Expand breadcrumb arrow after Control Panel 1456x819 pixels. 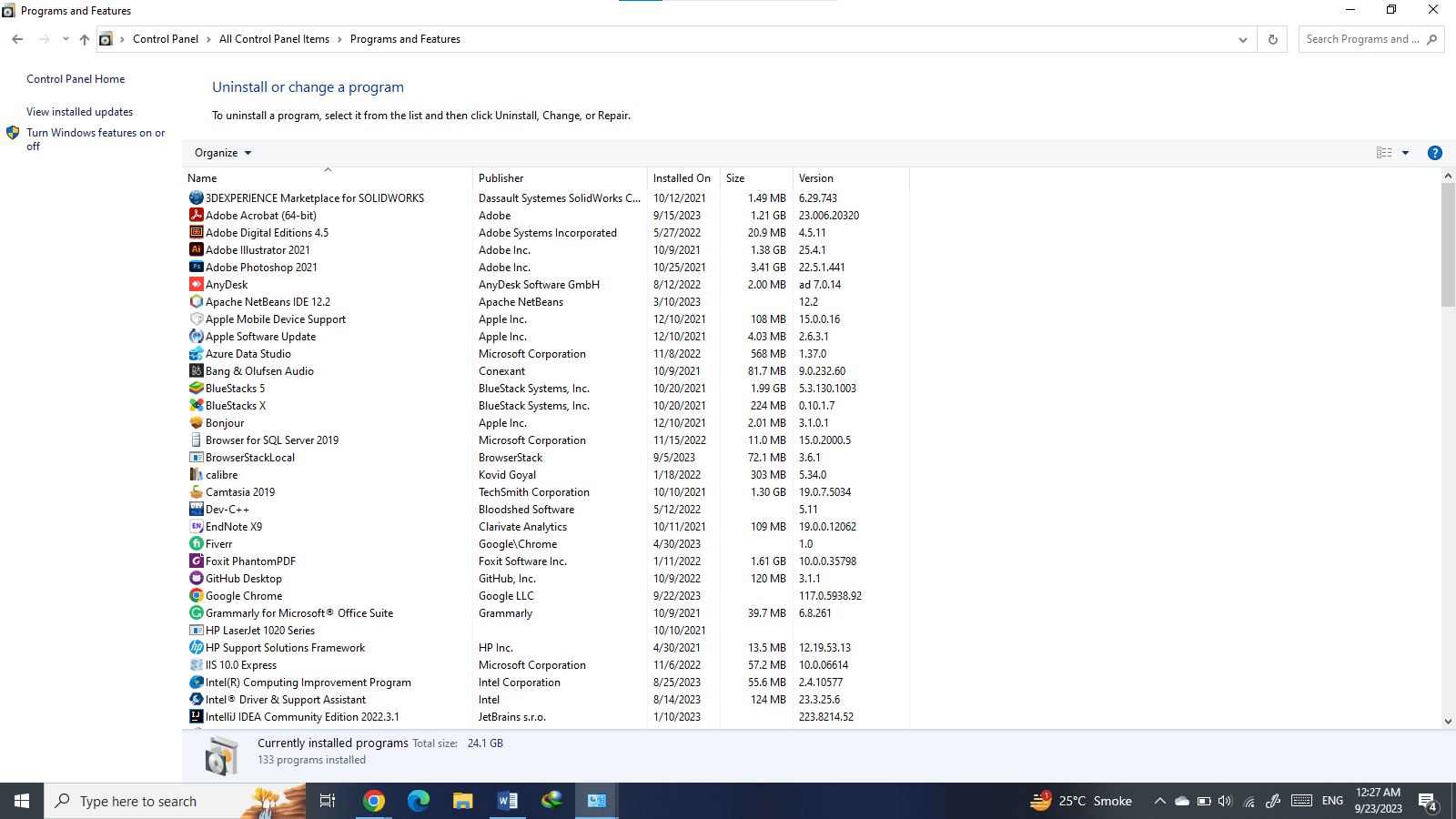point(208,39)
